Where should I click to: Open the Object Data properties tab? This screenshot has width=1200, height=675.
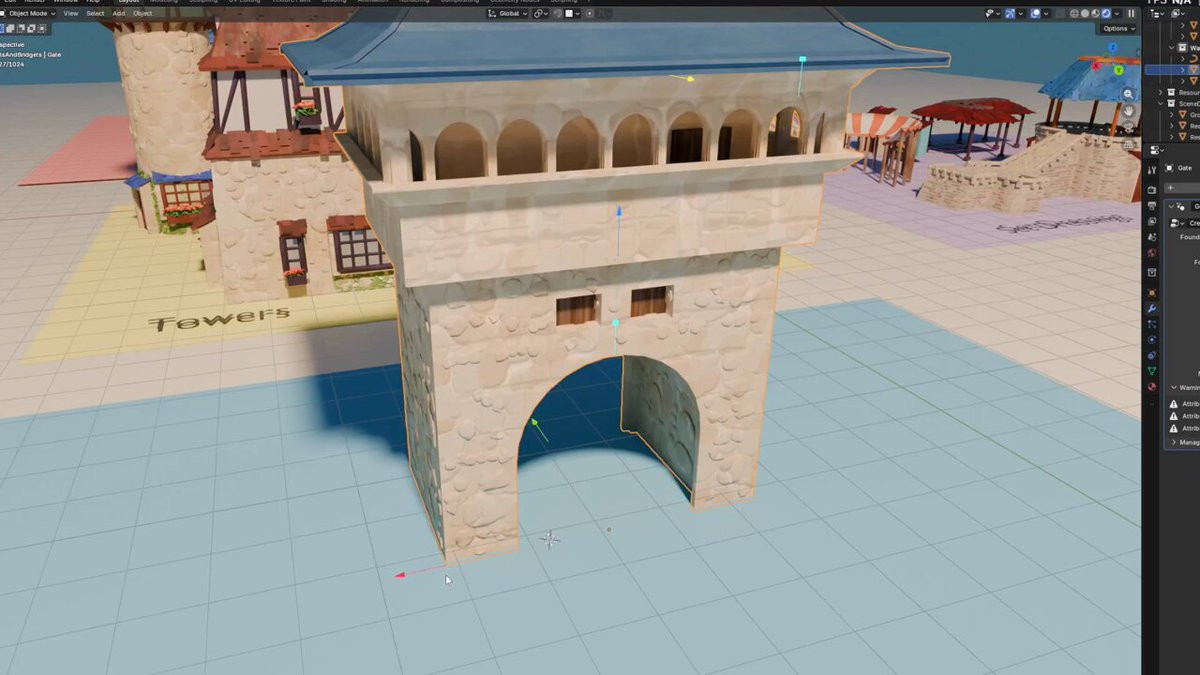click(1152, 371)
